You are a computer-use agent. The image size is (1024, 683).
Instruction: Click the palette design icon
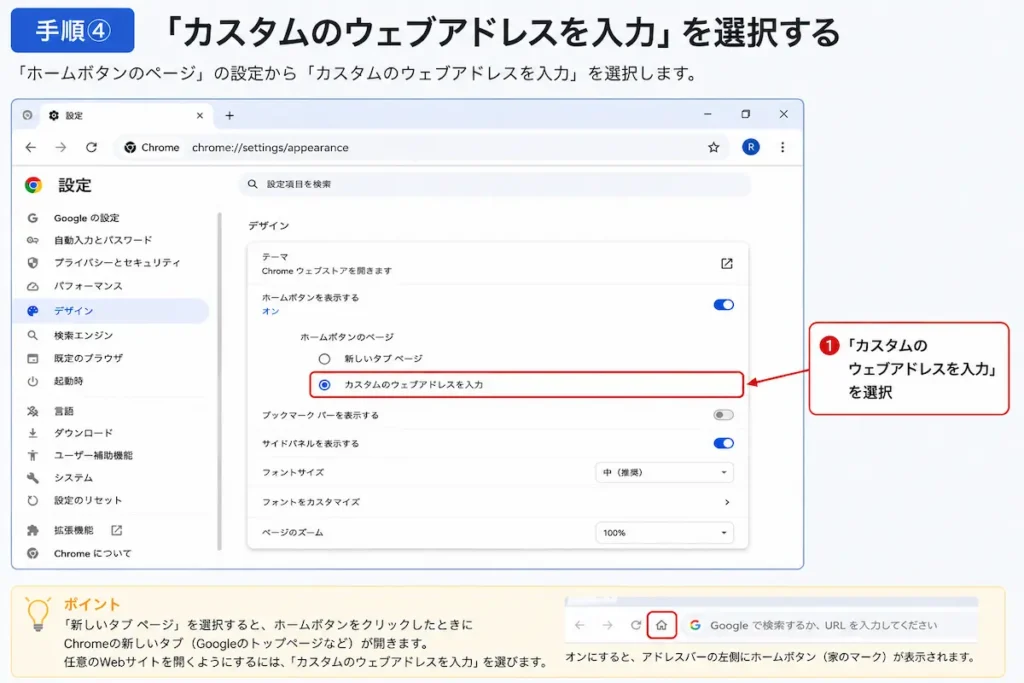coord(33,311)
